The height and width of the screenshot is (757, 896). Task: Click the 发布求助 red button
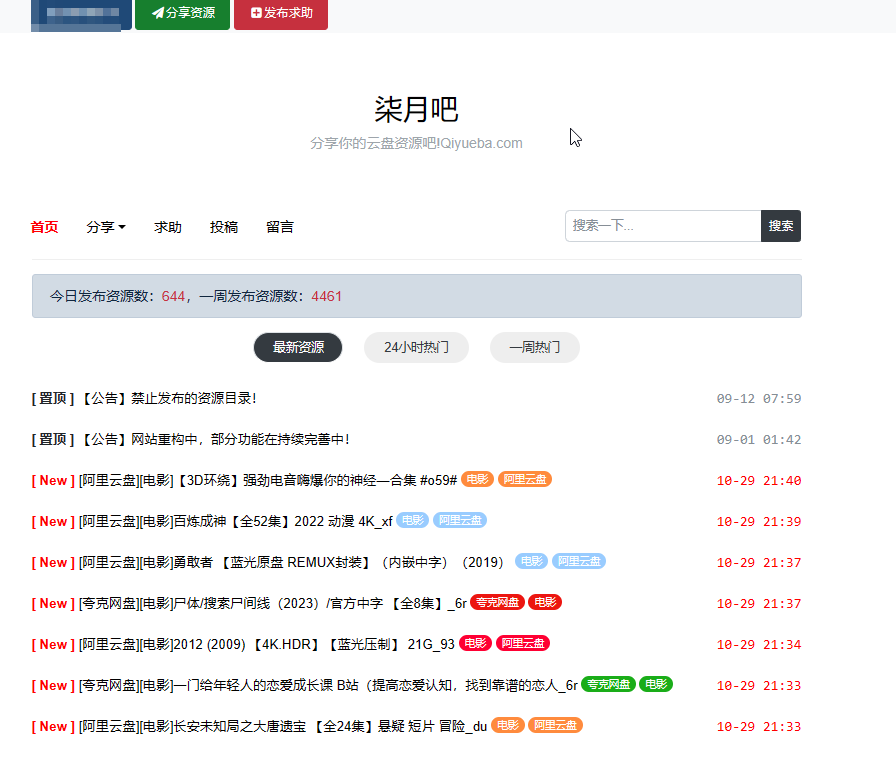click(x=281, y=13)
